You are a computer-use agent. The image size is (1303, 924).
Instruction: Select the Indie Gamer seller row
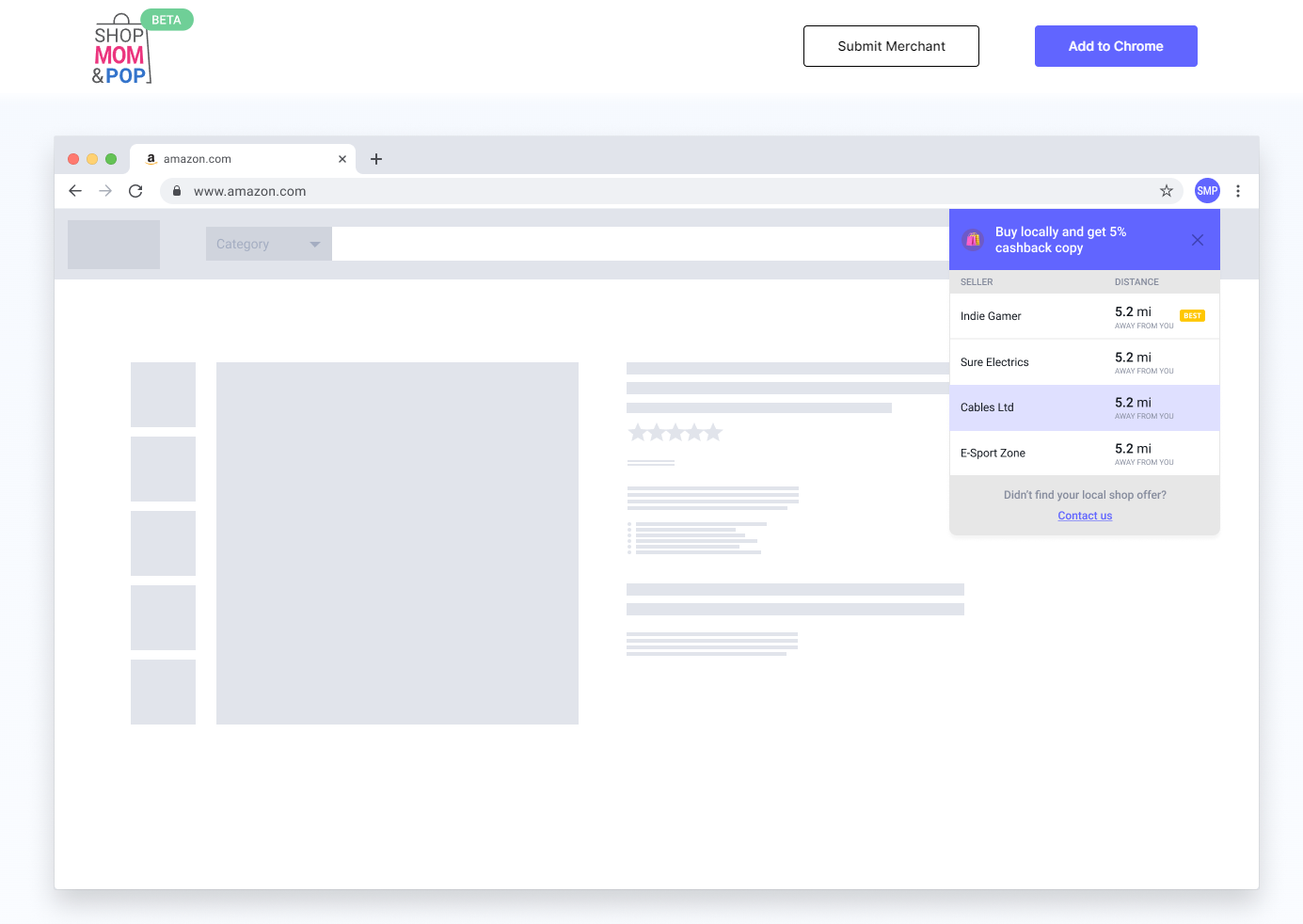point(1085,316)
